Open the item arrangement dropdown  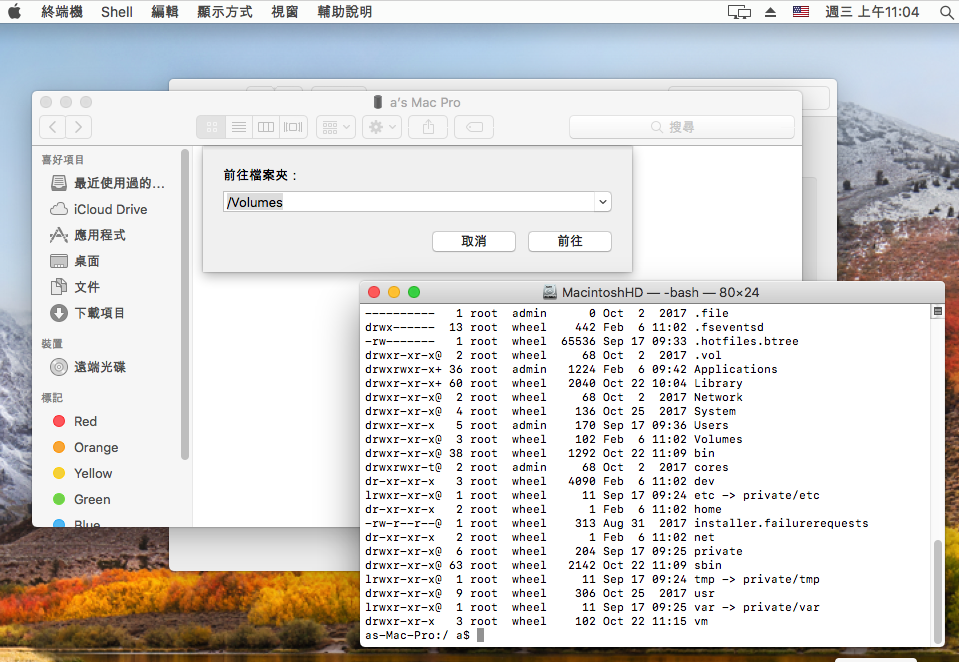[x=335, y=127]
